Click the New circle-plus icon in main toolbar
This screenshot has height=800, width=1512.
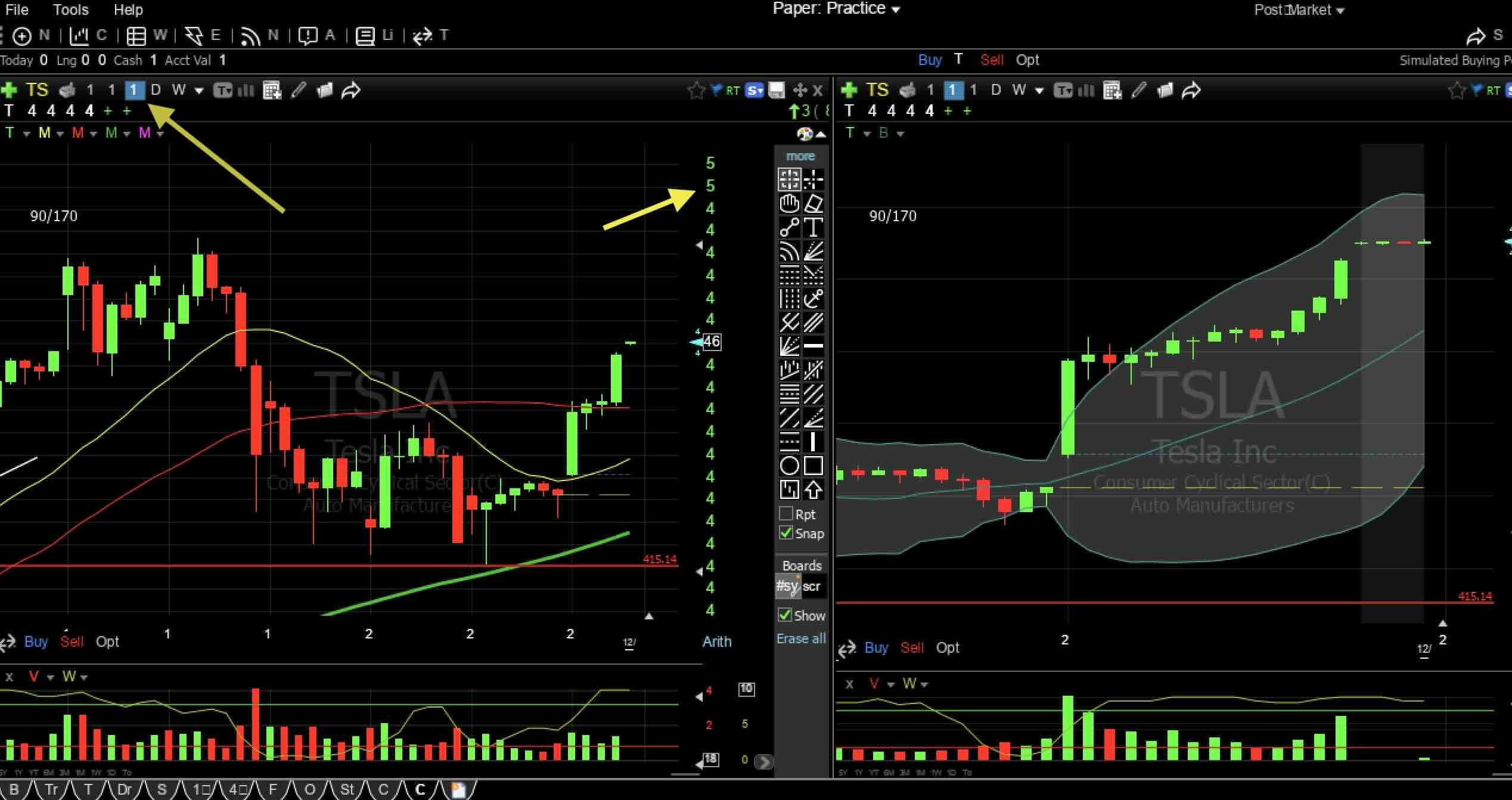pos(22,36)
